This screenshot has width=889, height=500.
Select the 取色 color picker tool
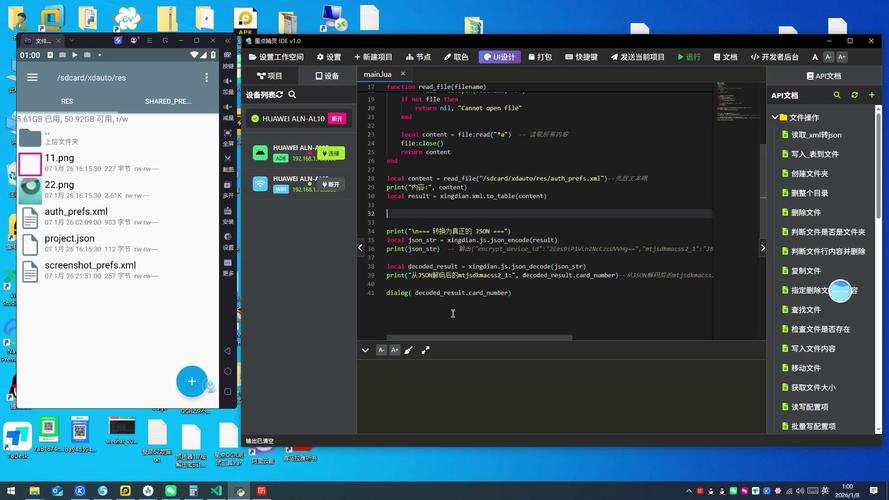pyautogui.click(x=456, y=57)
